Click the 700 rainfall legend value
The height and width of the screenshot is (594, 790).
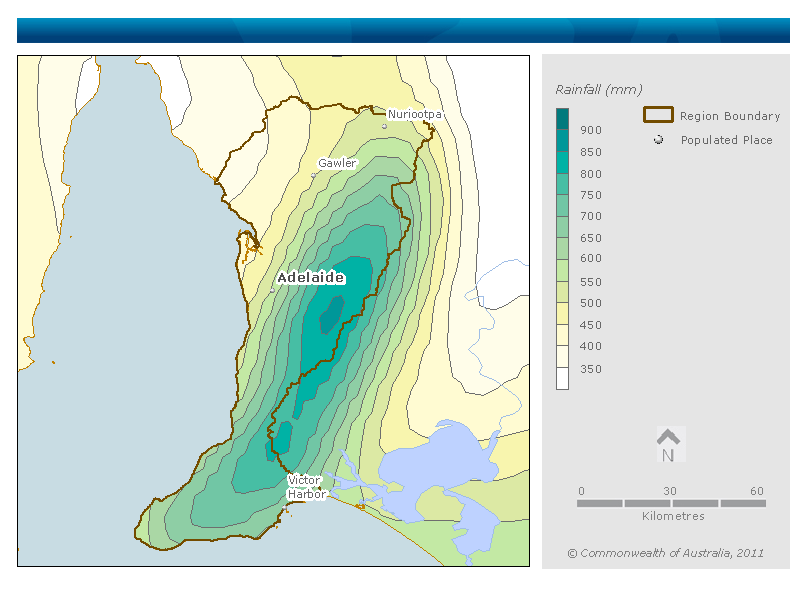(590, 217)
